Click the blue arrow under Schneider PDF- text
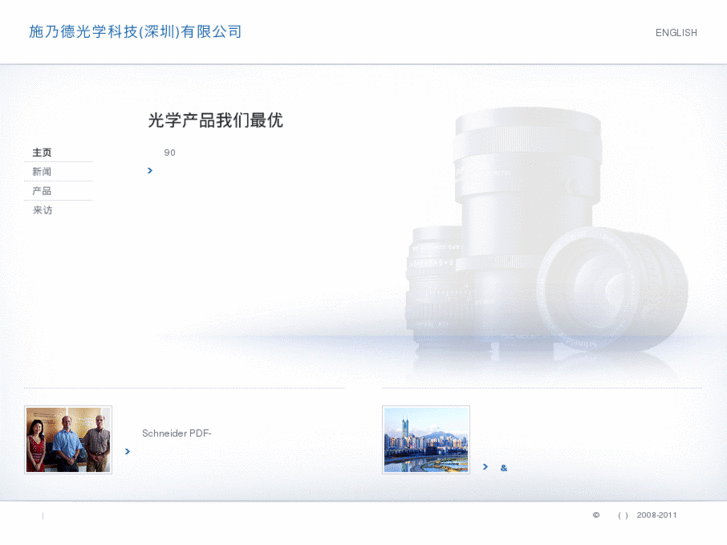Viewport: 727px width, 545px height. pos(128,451)
